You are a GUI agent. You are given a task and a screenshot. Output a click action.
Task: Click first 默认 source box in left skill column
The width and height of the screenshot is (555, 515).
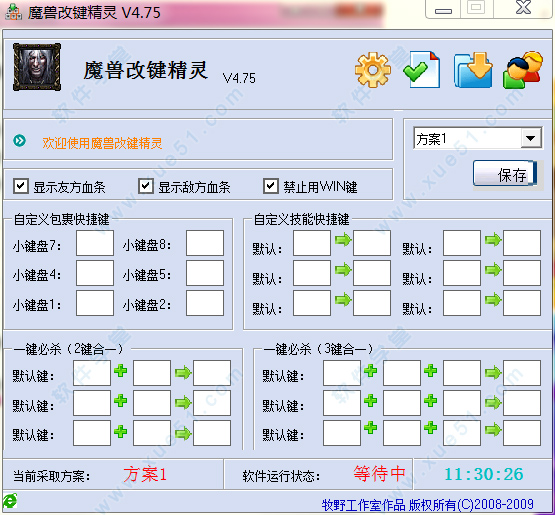[x=312, y=243]
